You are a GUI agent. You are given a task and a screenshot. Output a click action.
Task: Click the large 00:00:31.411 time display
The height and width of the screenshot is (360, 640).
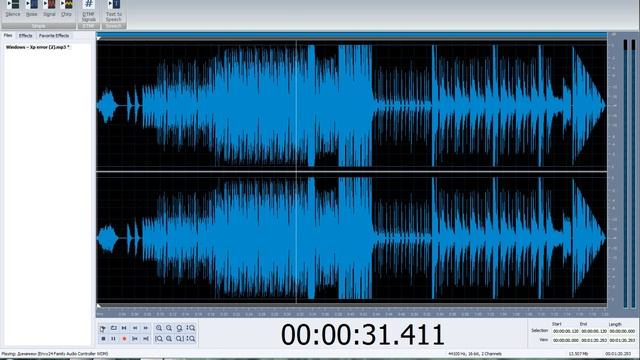[362, 334]
